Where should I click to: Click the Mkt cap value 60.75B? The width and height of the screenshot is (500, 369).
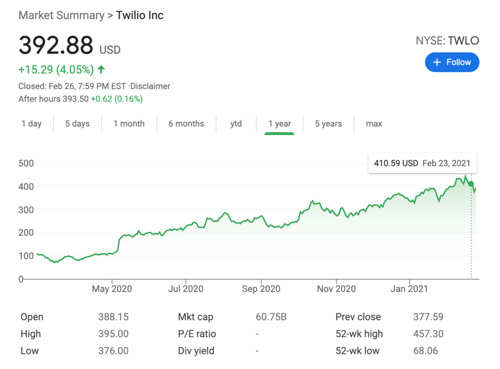coord(271,317)
